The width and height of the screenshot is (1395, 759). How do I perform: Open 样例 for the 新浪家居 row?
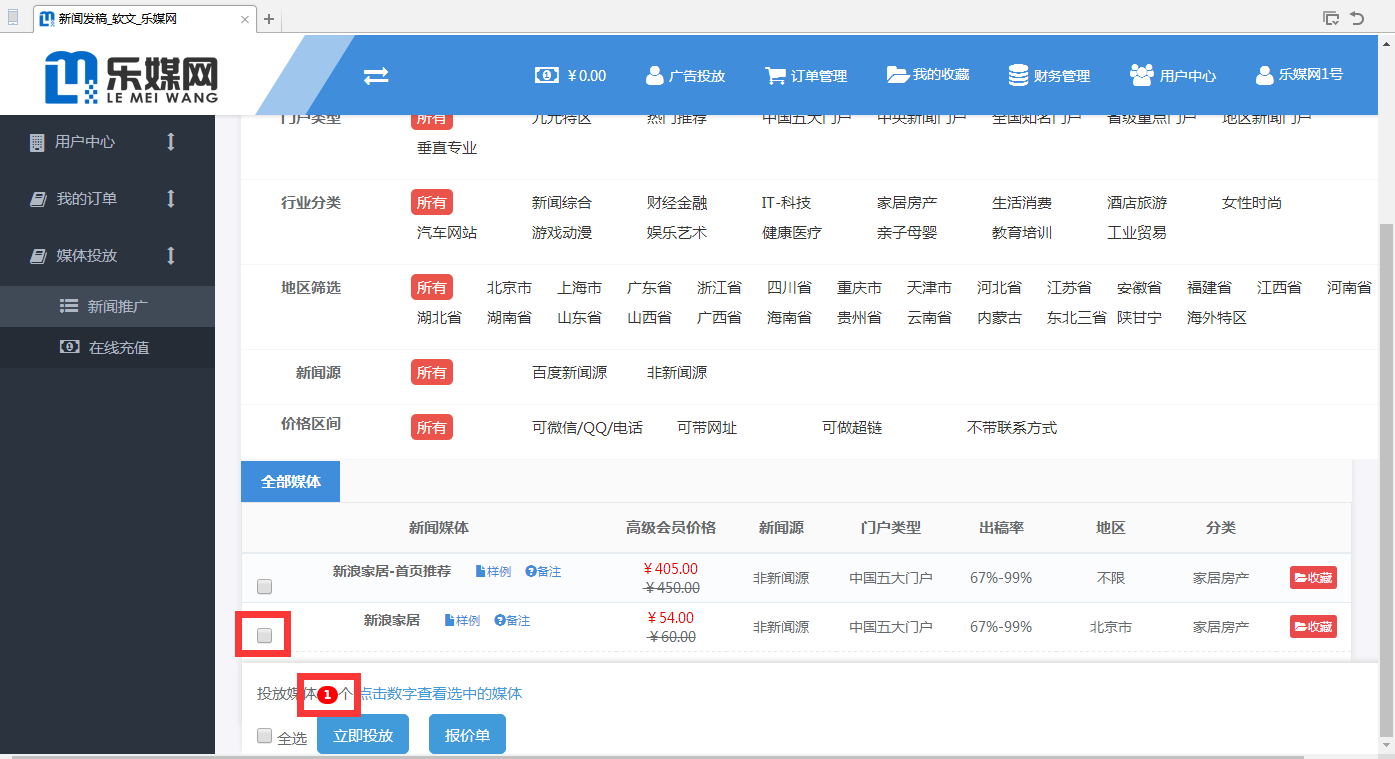462,621
